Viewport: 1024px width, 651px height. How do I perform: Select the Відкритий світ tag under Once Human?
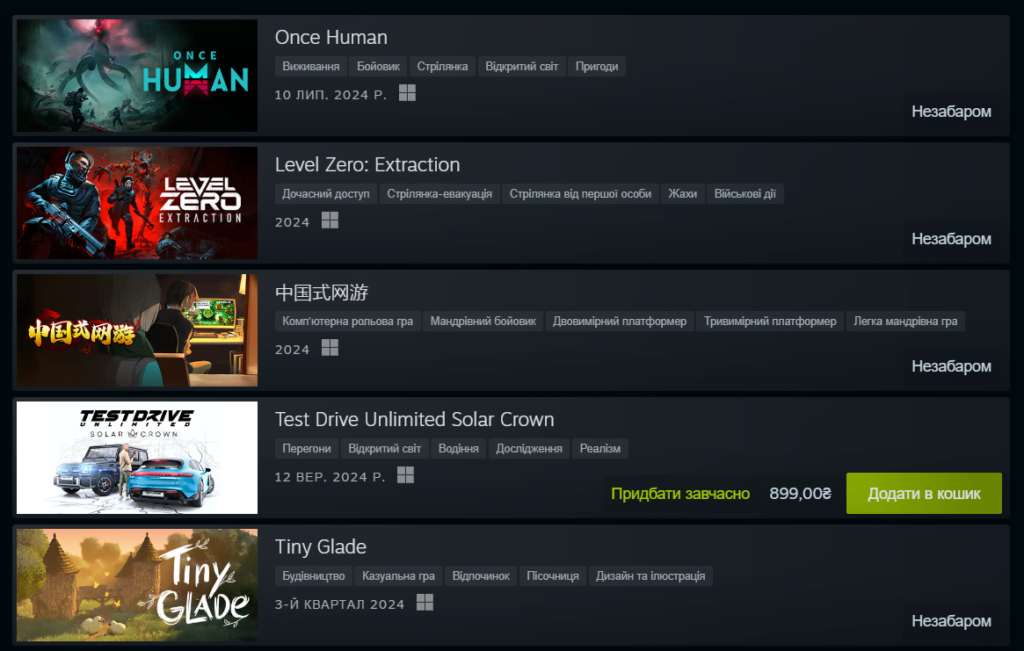522,67
